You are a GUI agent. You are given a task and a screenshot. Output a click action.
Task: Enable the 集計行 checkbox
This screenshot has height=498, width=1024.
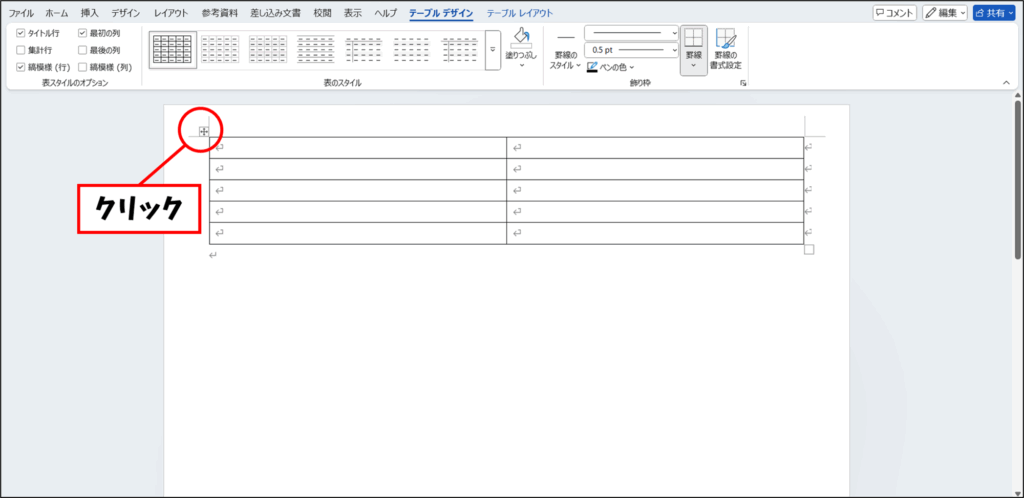point(22,50)
